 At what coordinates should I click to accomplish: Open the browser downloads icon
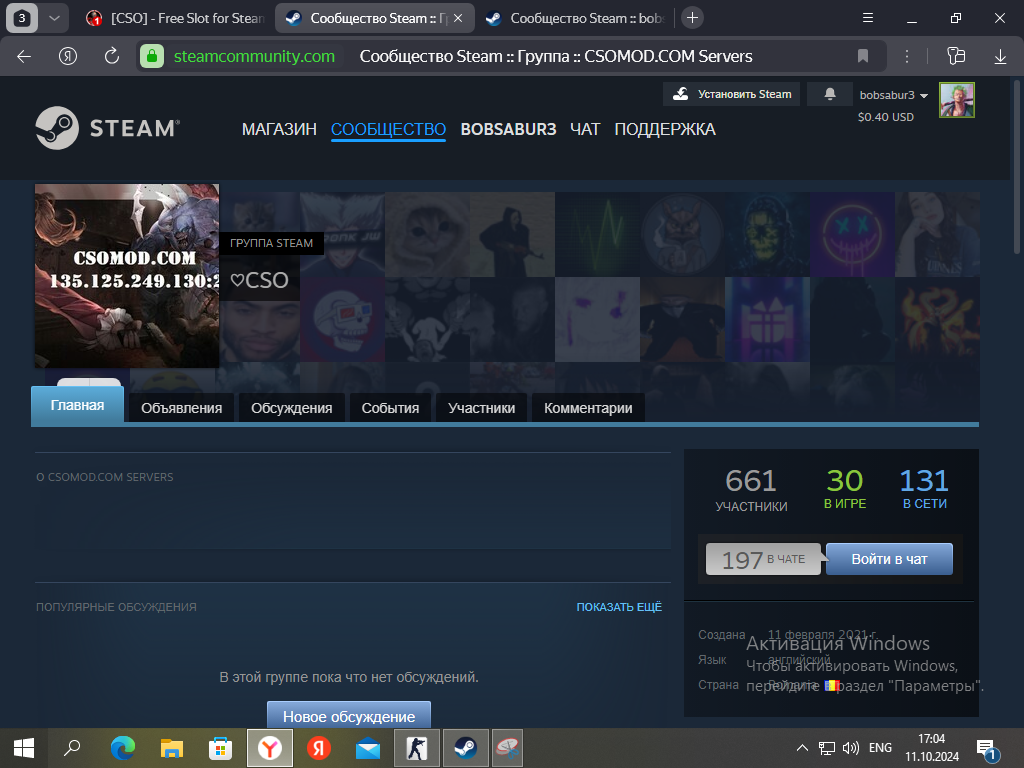(x=1000, y=56)
